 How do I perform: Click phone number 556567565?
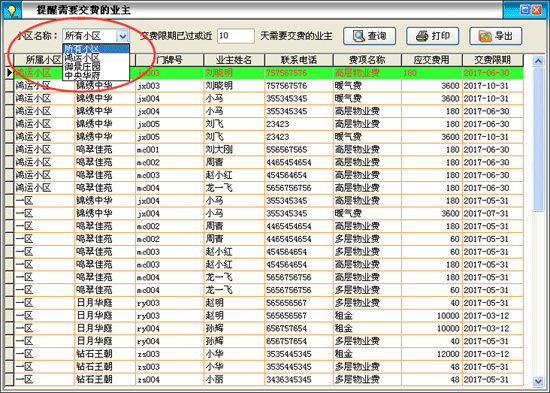[287, 150]
